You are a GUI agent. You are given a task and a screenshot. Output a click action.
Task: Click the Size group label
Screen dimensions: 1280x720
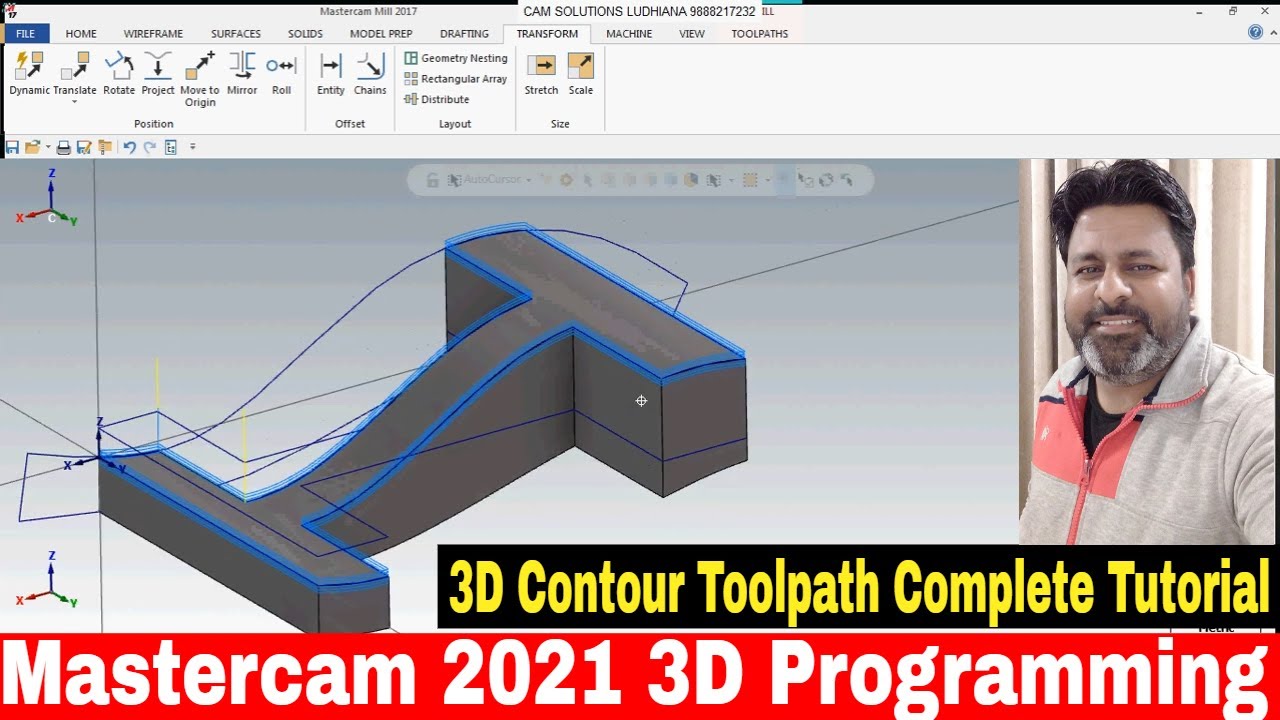[560, 124]
